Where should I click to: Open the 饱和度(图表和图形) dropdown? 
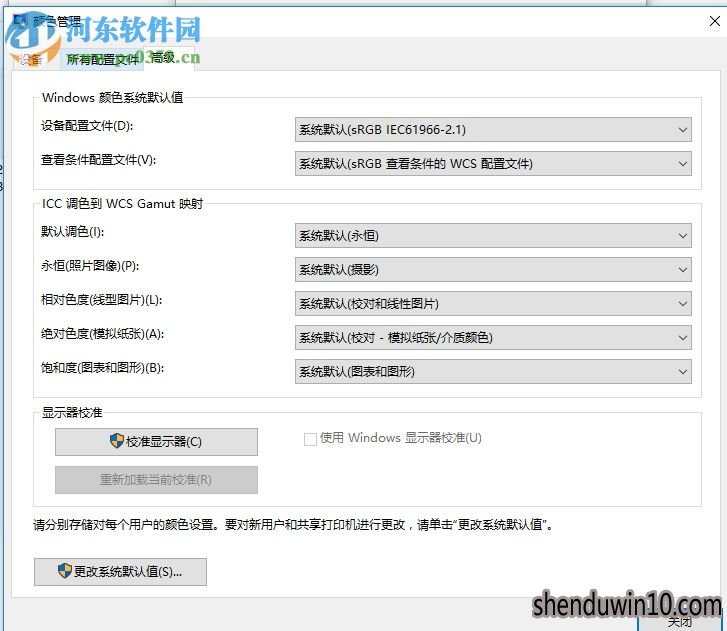[493, 371]
